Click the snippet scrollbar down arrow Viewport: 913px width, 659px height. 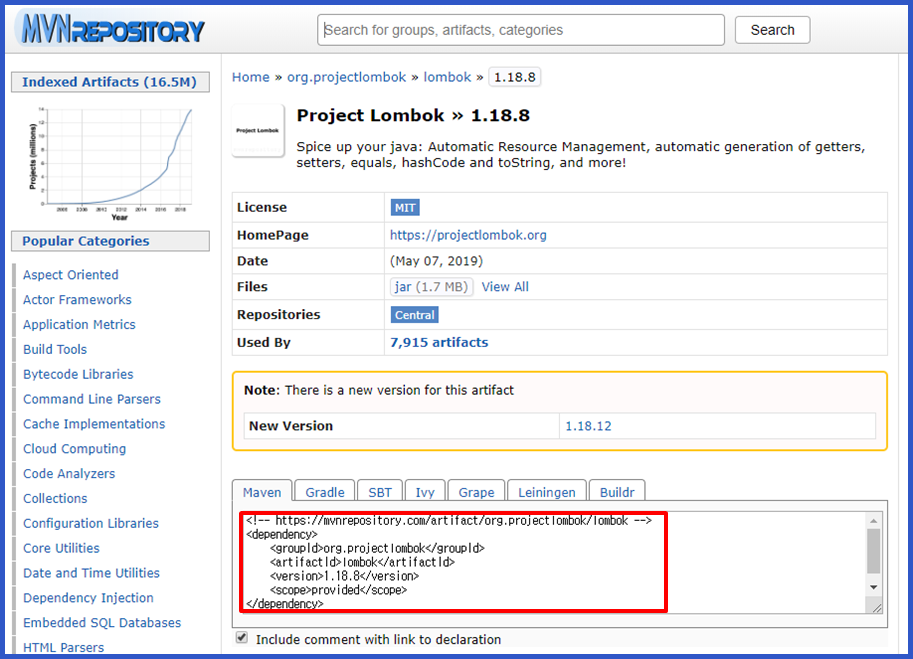873,587
